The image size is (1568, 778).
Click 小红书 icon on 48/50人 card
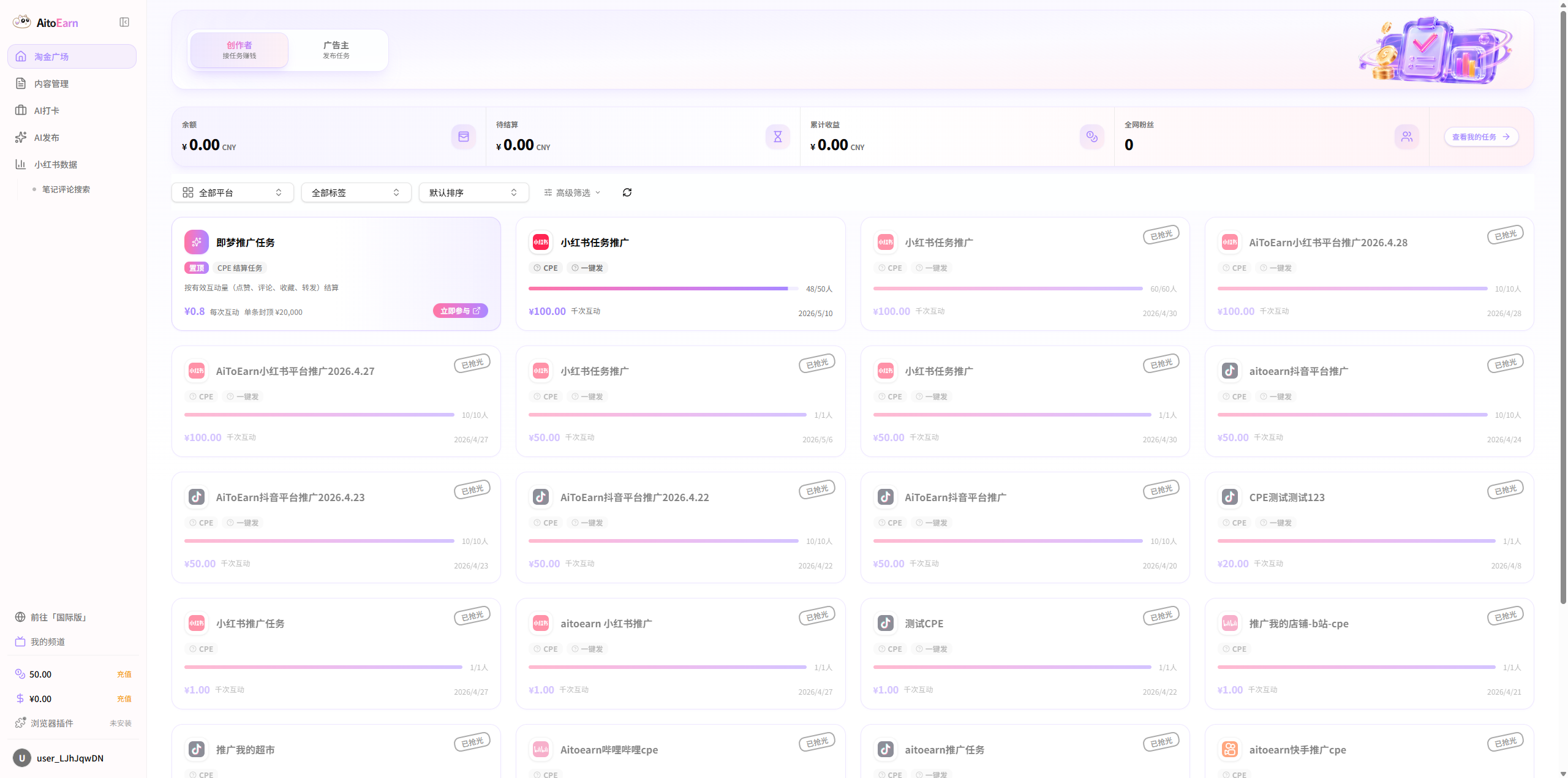coord(541,242)
